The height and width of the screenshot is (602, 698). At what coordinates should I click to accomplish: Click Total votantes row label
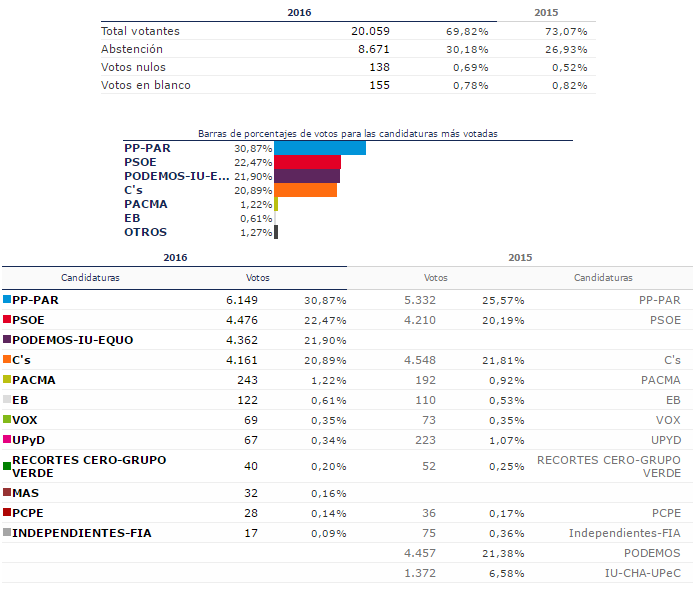140,31
